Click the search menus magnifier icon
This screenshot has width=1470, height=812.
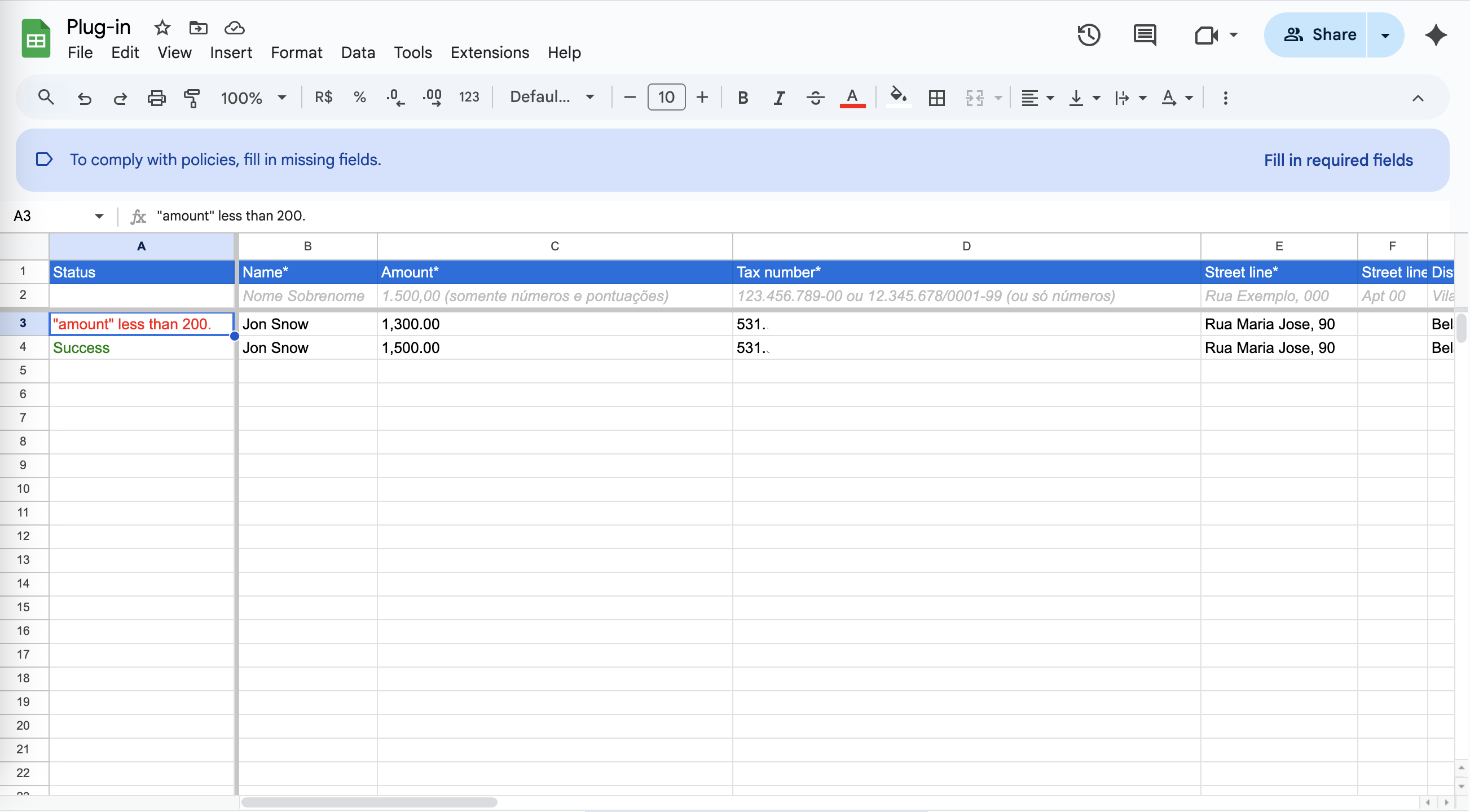click(x=46, y=98)
